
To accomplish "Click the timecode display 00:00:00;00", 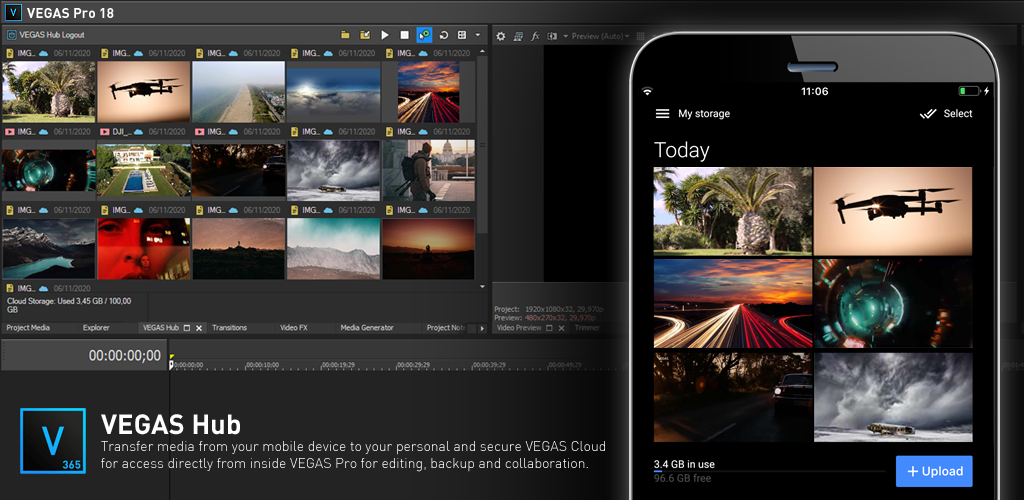I will pos(125,356).
